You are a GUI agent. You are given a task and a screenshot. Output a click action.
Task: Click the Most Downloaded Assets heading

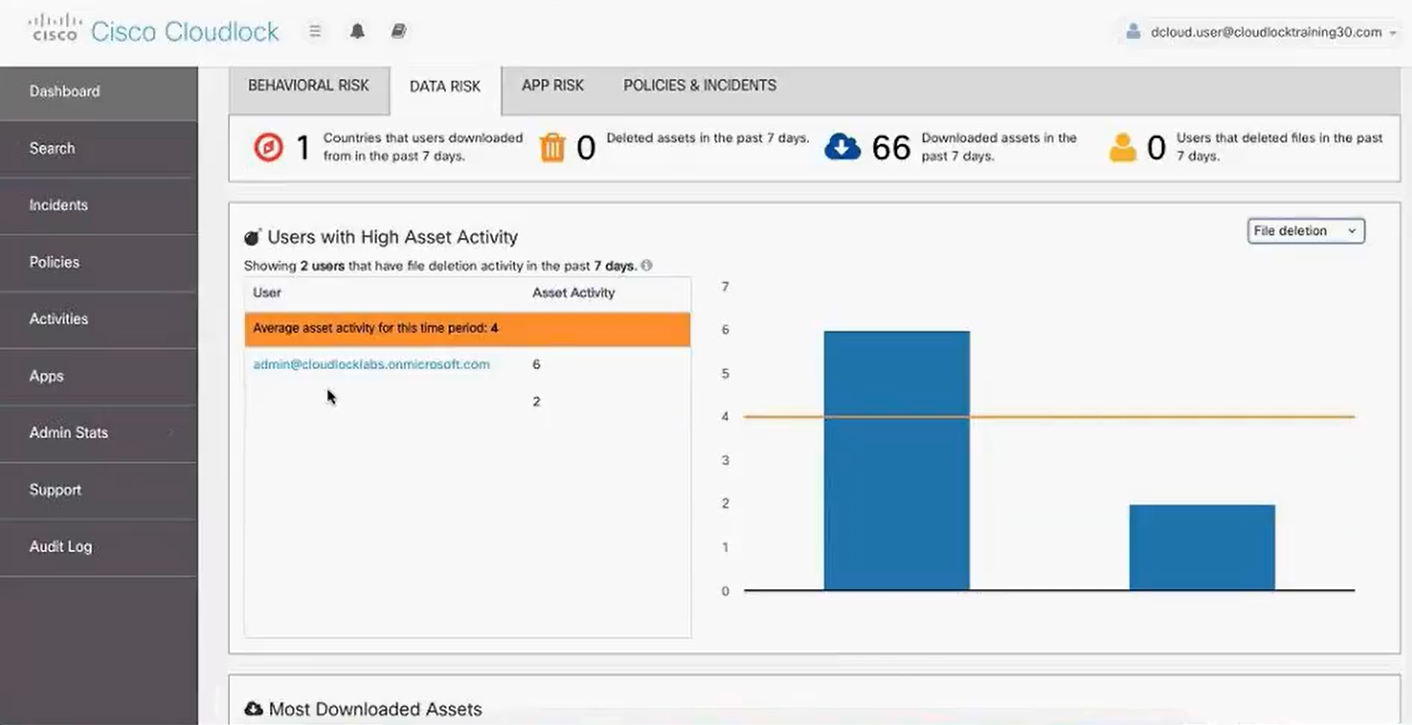(375, 709)
